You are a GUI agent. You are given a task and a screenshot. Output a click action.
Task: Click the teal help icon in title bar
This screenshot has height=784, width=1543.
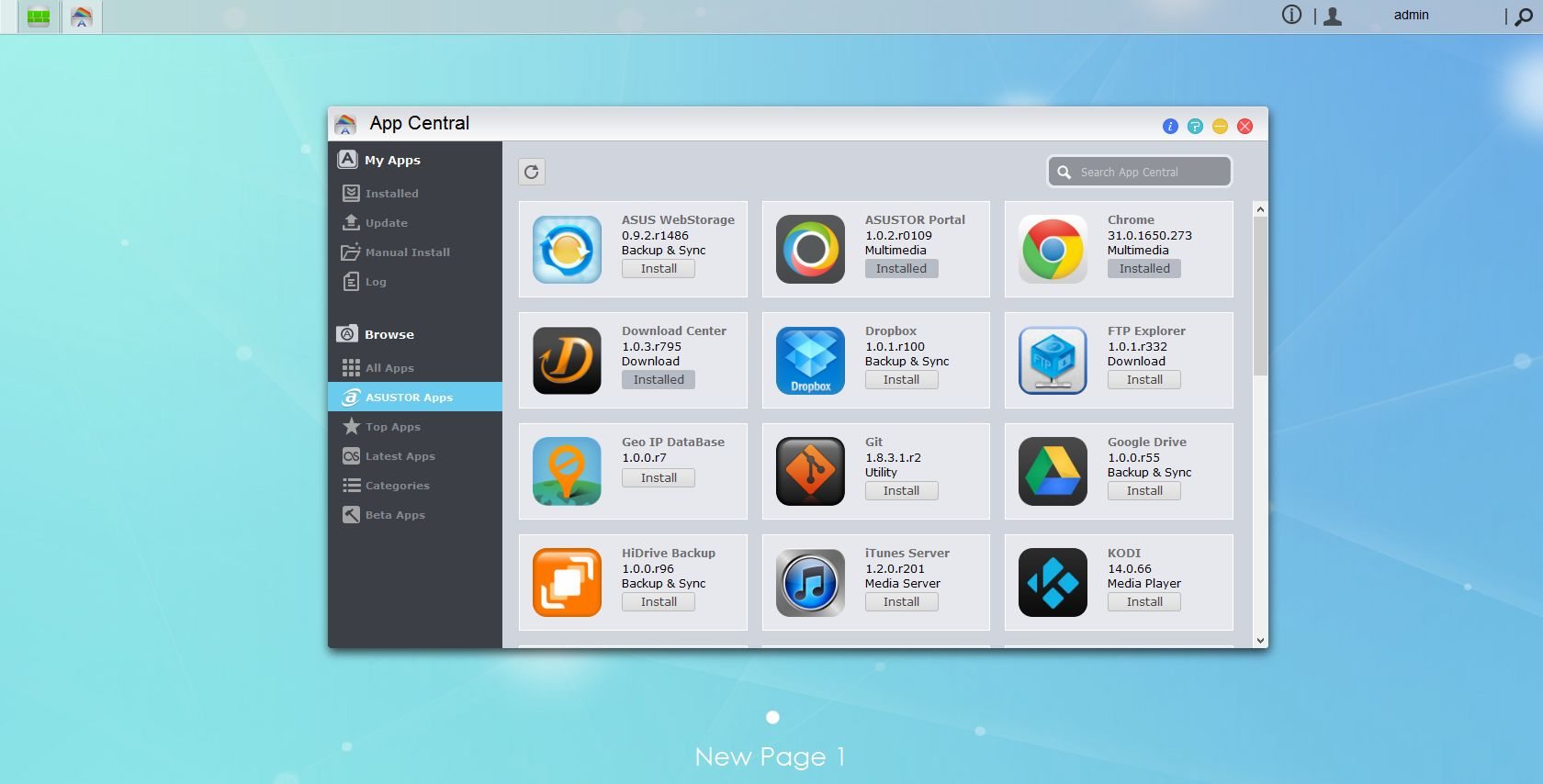[1195, 126]
